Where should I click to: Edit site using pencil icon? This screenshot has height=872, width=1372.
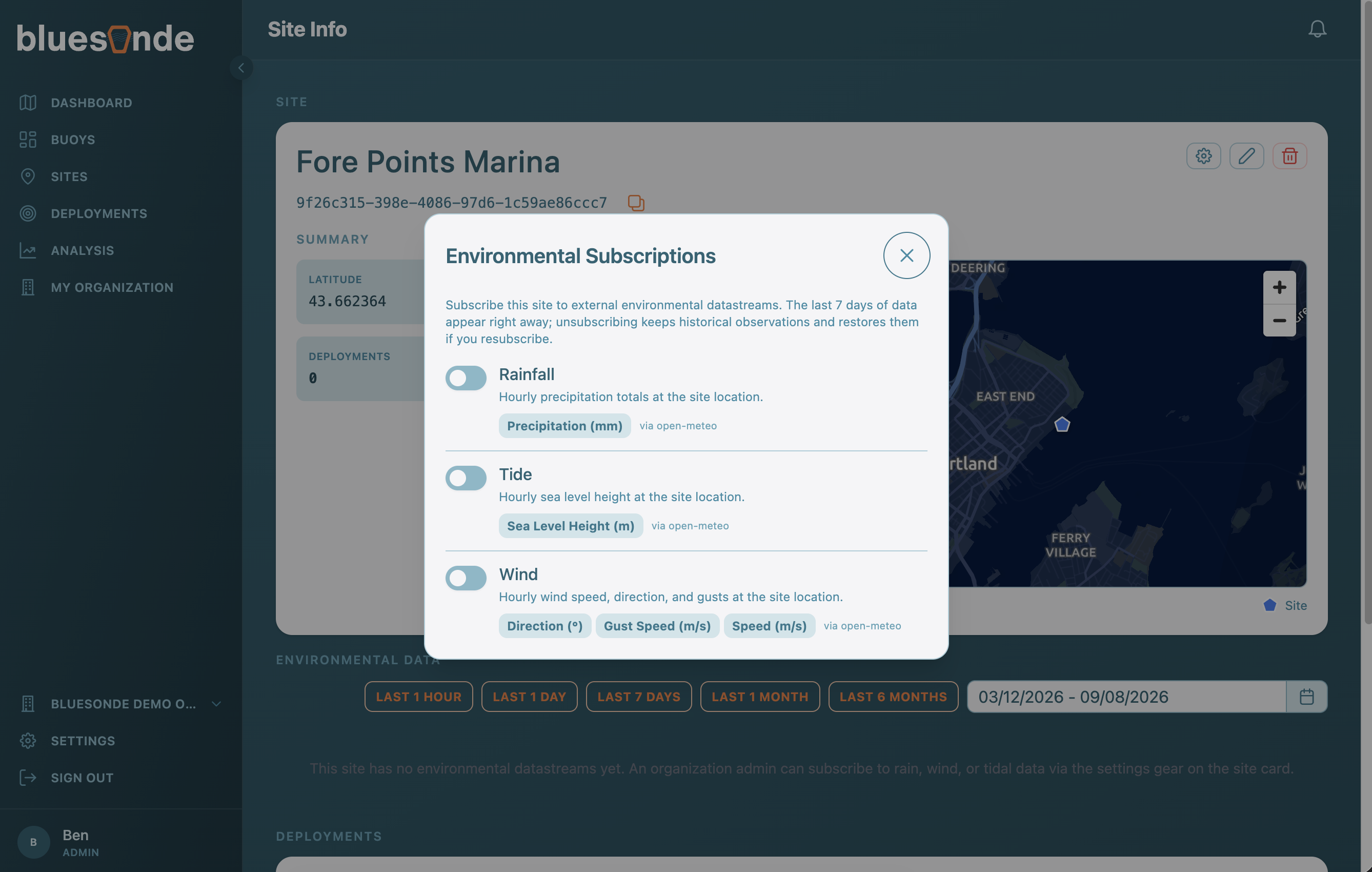pyautogui.click(x=1246, y=155)
